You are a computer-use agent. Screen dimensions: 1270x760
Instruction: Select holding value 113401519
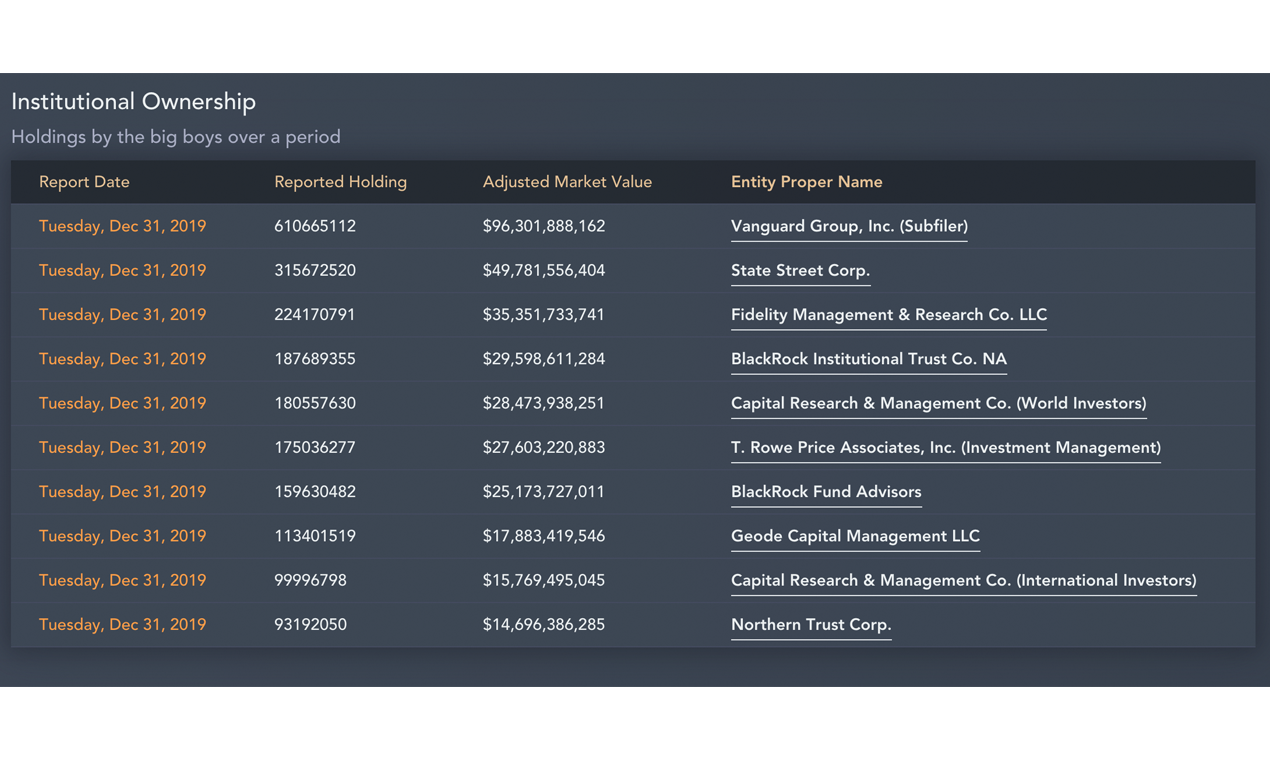(x=315, y=535)
